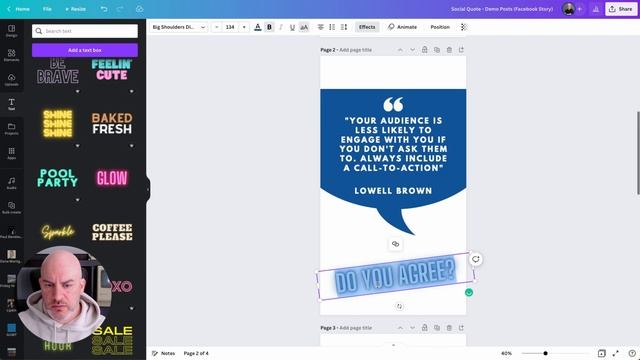Lock Page 3
Screen dimensions: 640x360
pos(424,328)
